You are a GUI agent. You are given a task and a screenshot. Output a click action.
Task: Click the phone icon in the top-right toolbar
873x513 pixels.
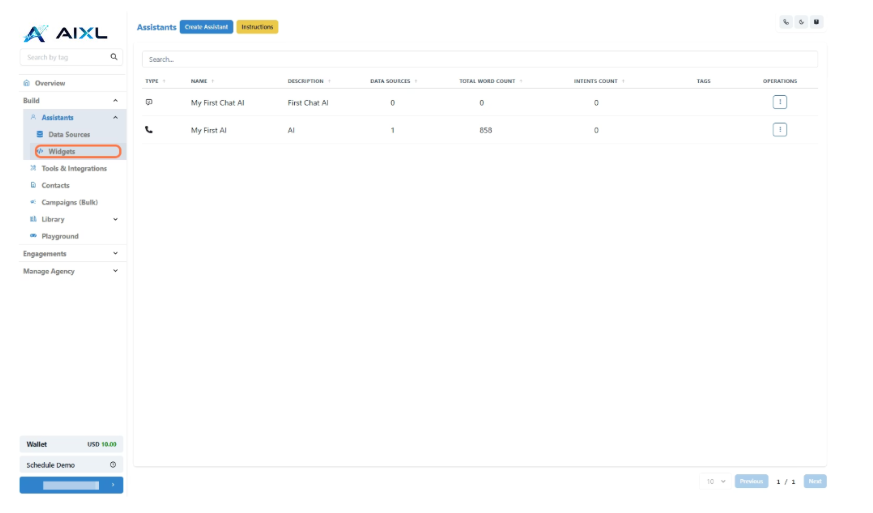[x=786, y=22]
